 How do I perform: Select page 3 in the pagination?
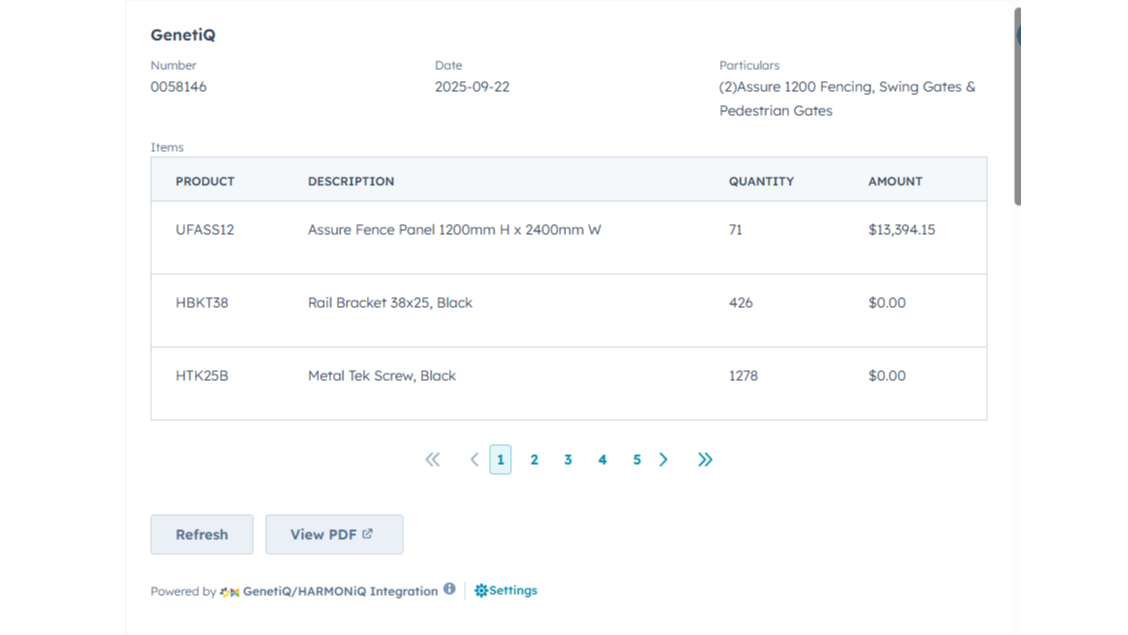568,459
